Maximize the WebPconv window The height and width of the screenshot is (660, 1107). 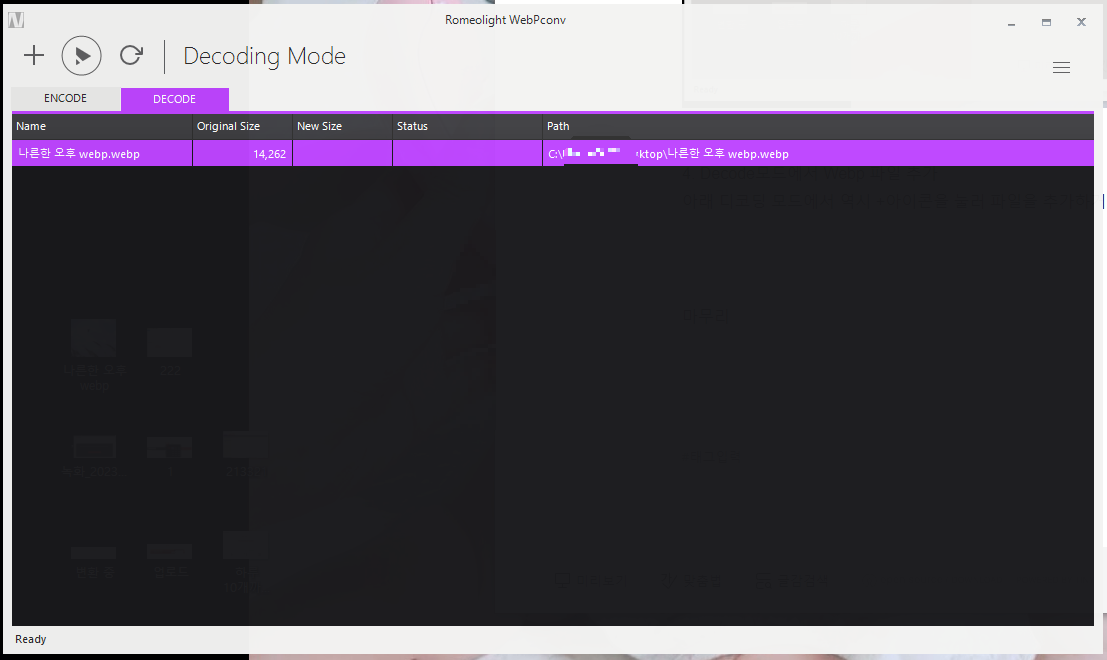coord(1046,23)
